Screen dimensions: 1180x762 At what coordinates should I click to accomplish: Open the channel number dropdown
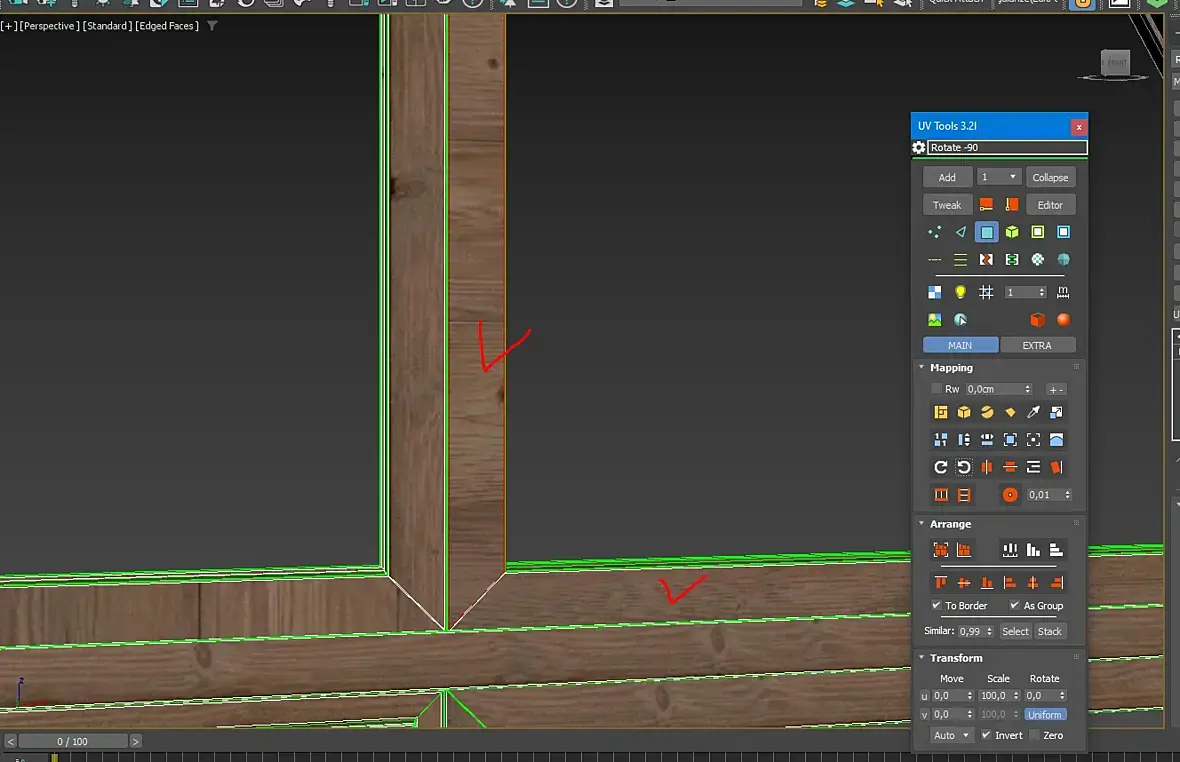coord(998,178)
